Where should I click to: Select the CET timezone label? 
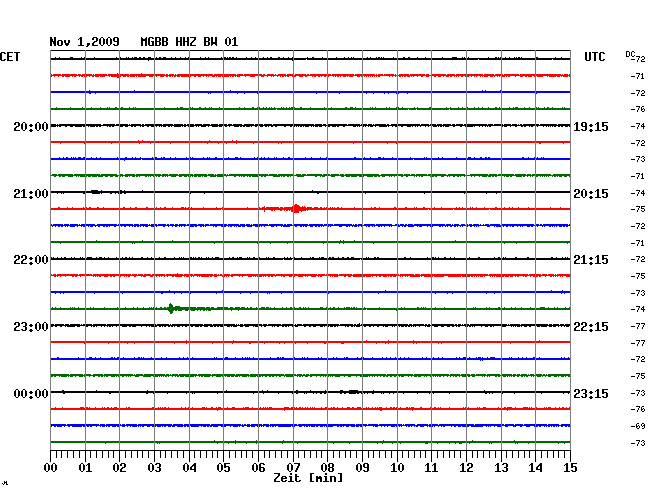pos(10,57)
